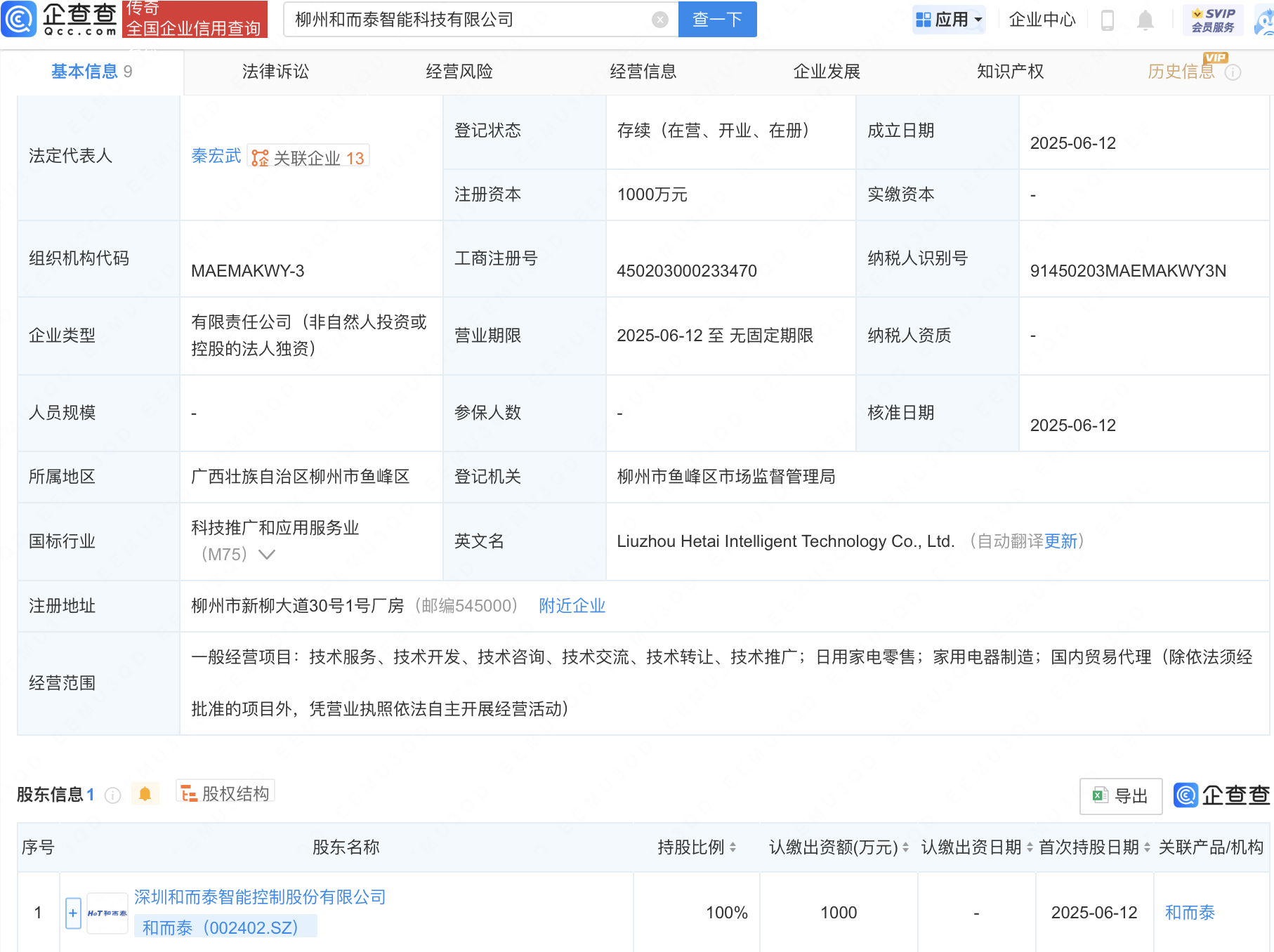Click address 柳州市新柳大道30号1号厂房
The height and width of the screenshot is (952, 1274).
pos(298,606)
